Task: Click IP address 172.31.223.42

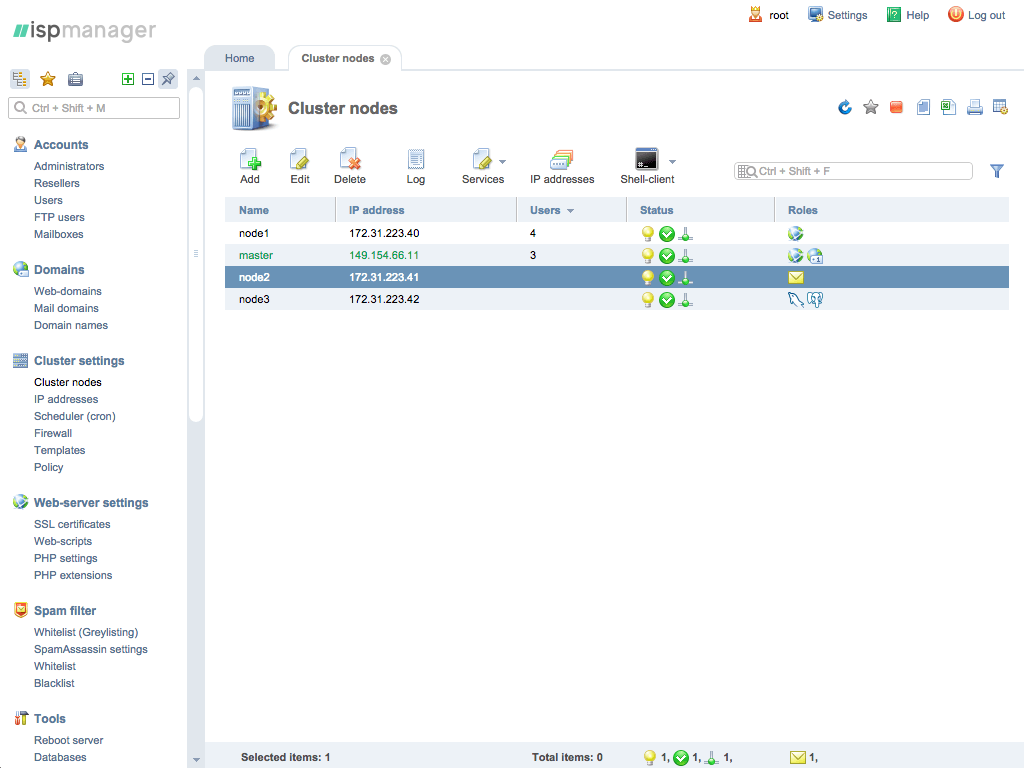Action: 384,299
